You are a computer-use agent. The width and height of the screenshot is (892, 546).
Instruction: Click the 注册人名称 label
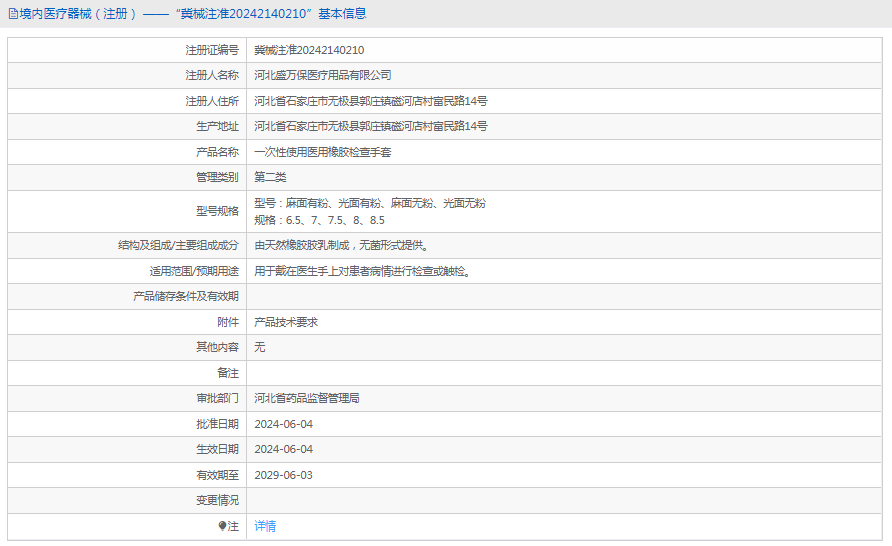point(212,75)
